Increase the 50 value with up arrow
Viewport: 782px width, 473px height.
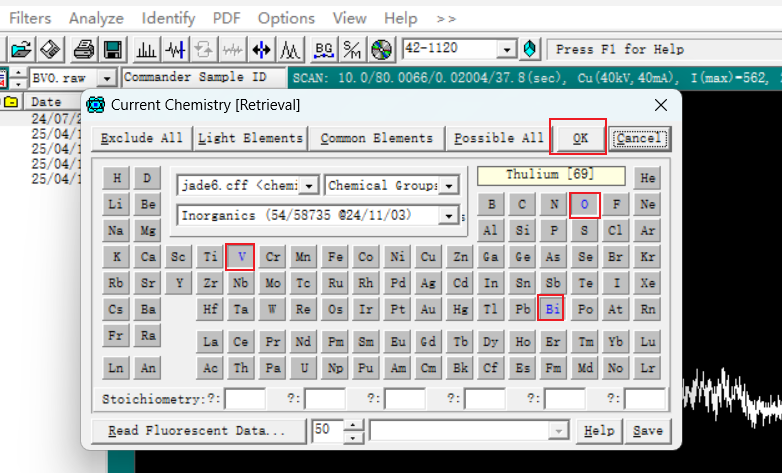coord(353,425)
